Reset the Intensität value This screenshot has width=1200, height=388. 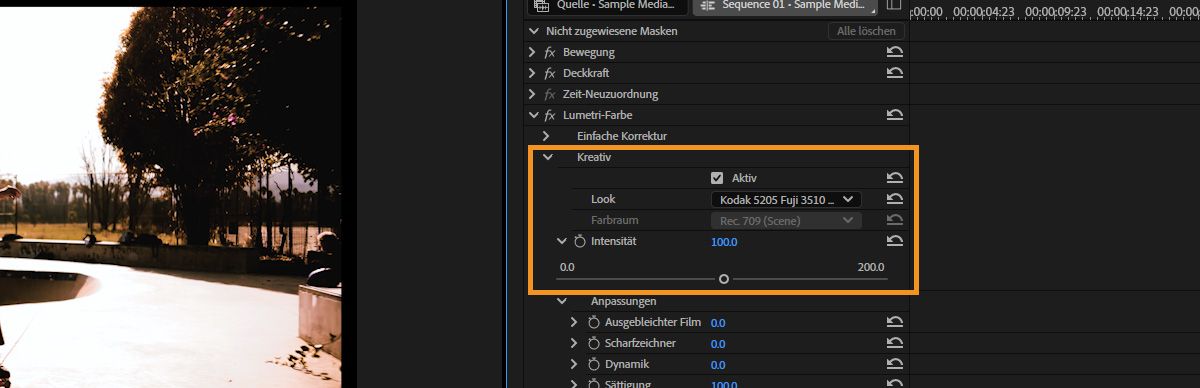895,241
